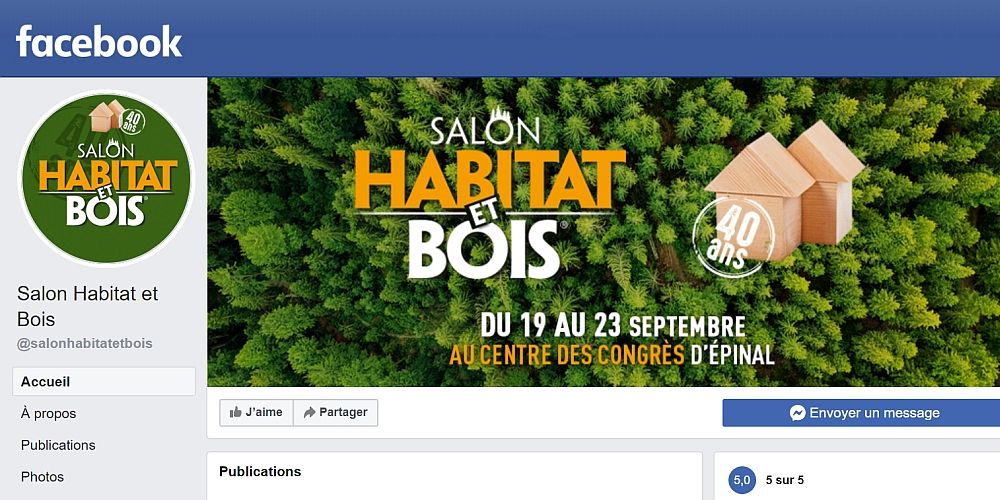Click the 40 ans badge on cover
This screenshot has width=1000, height=500.
[x=733, y=237]
